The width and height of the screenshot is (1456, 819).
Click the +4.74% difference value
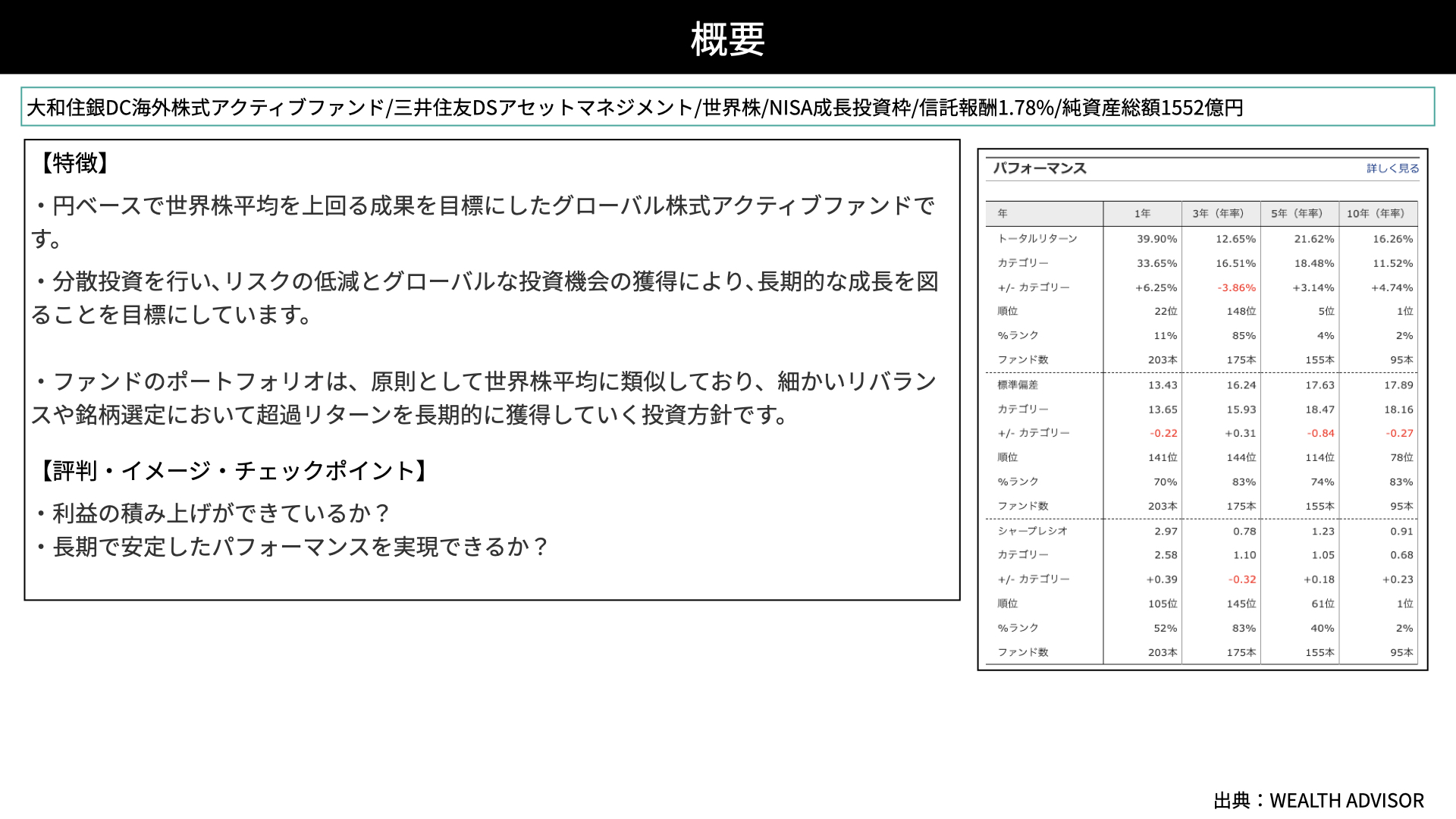pyautogui.click(x=1392, y=287)
